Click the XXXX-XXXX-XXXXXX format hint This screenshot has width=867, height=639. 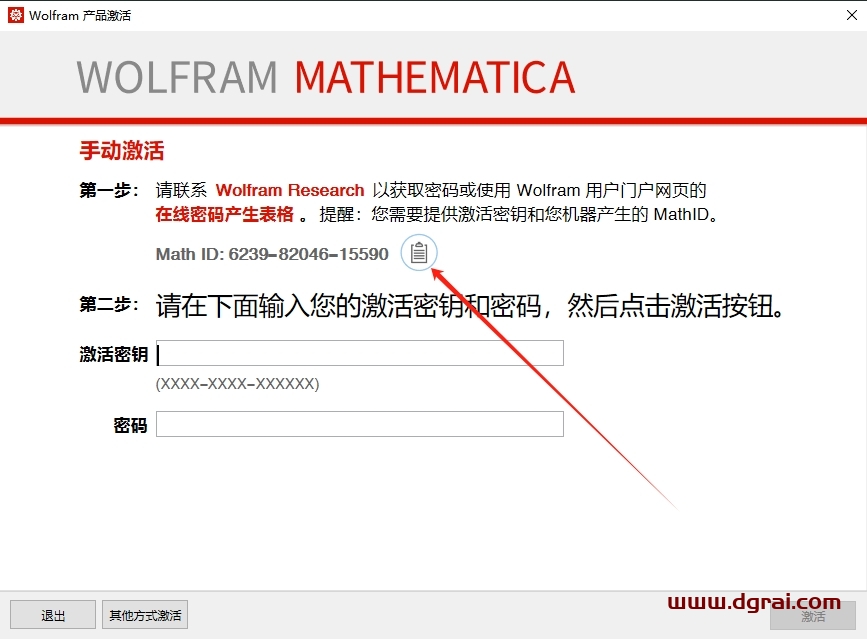237,384
